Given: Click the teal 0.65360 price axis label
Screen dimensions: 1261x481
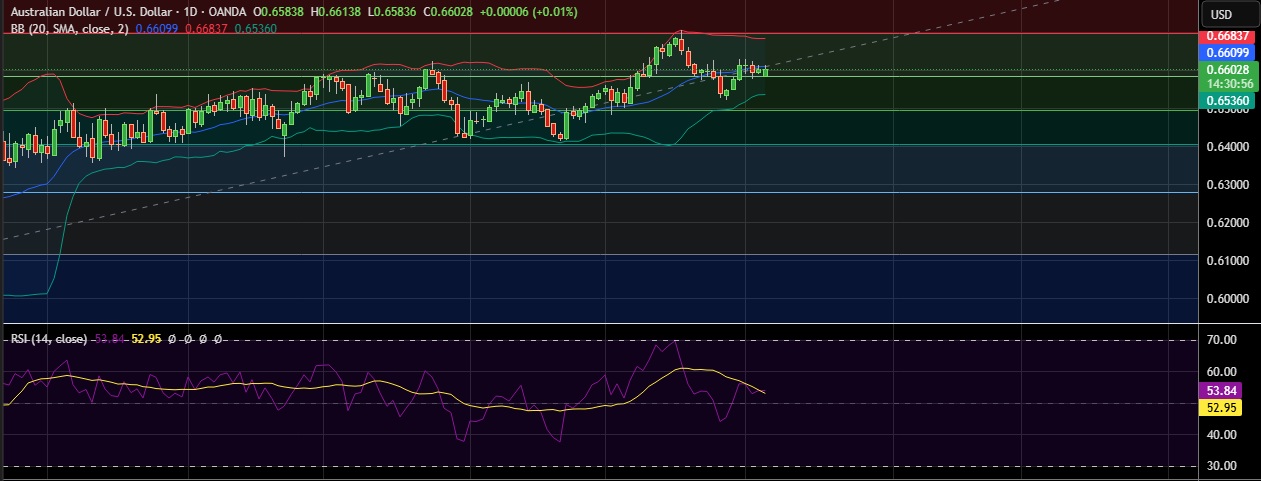Looking at the screenshot, I should pyautogui.click(x=1226, y=101).
